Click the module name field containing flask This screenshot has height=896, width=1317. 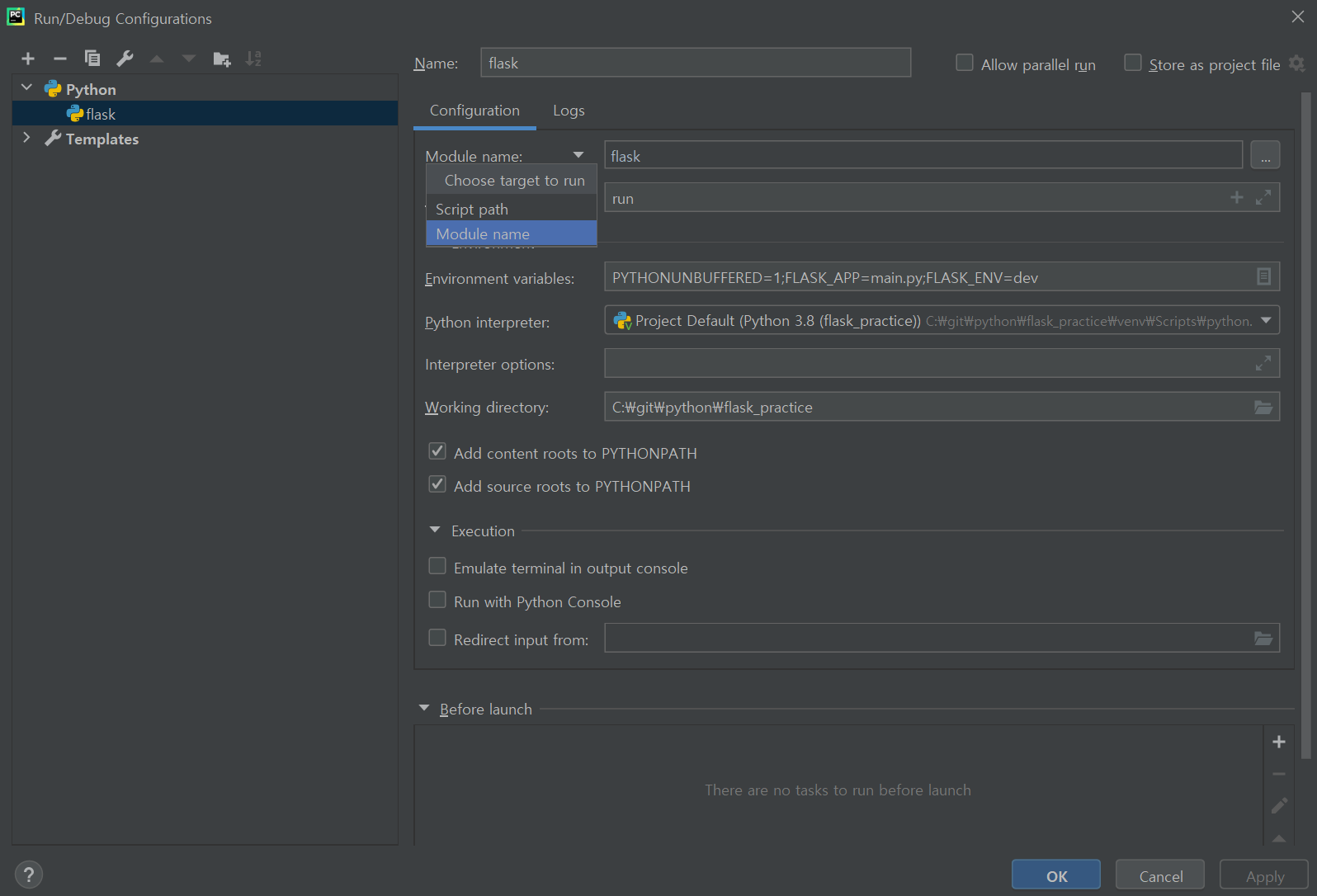click(923, 155)
